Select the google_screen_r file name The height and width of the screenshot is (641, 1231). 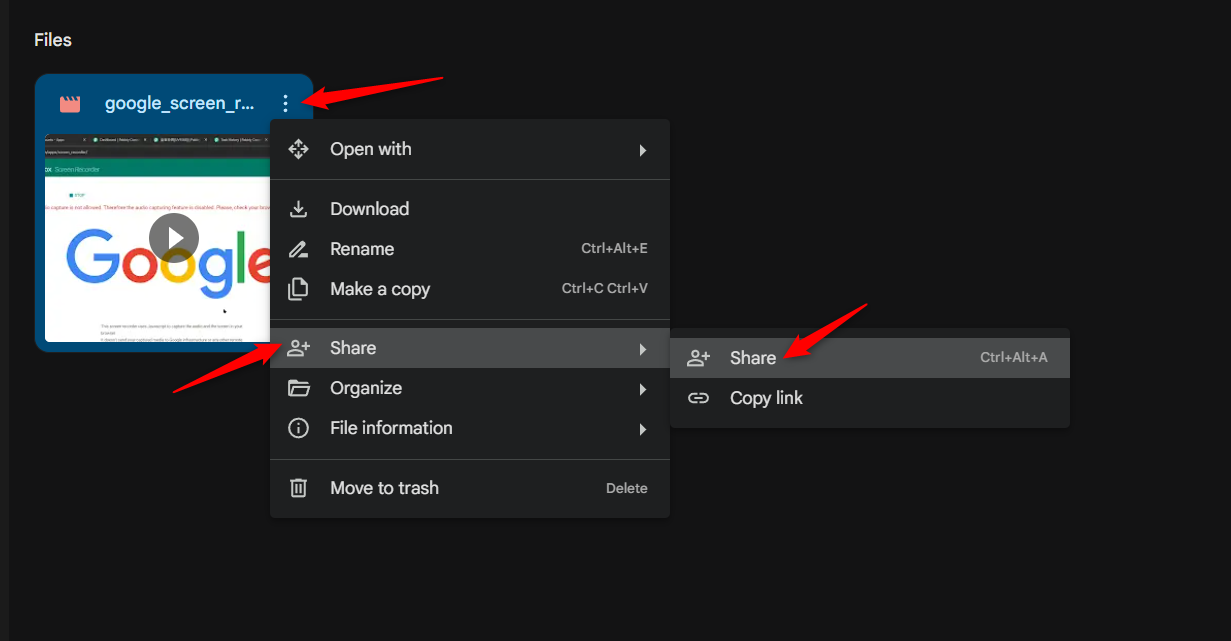180,103
